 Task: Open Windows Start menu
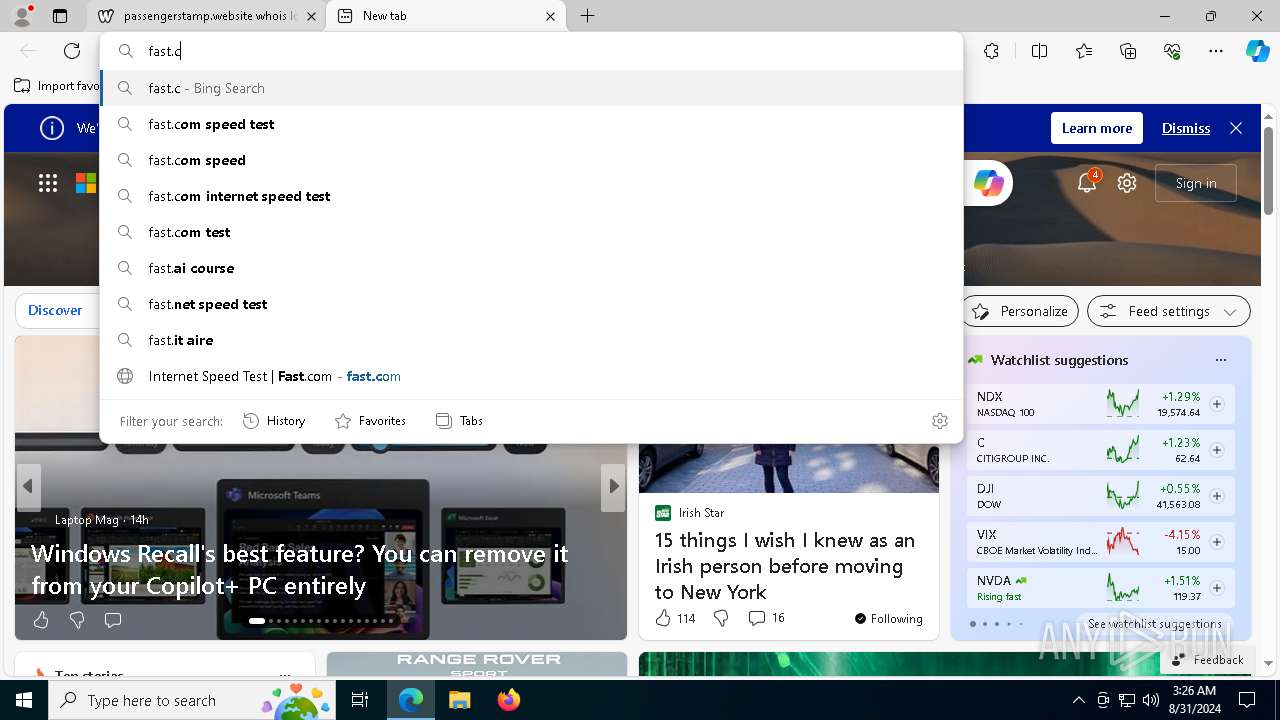click(24, 700)
